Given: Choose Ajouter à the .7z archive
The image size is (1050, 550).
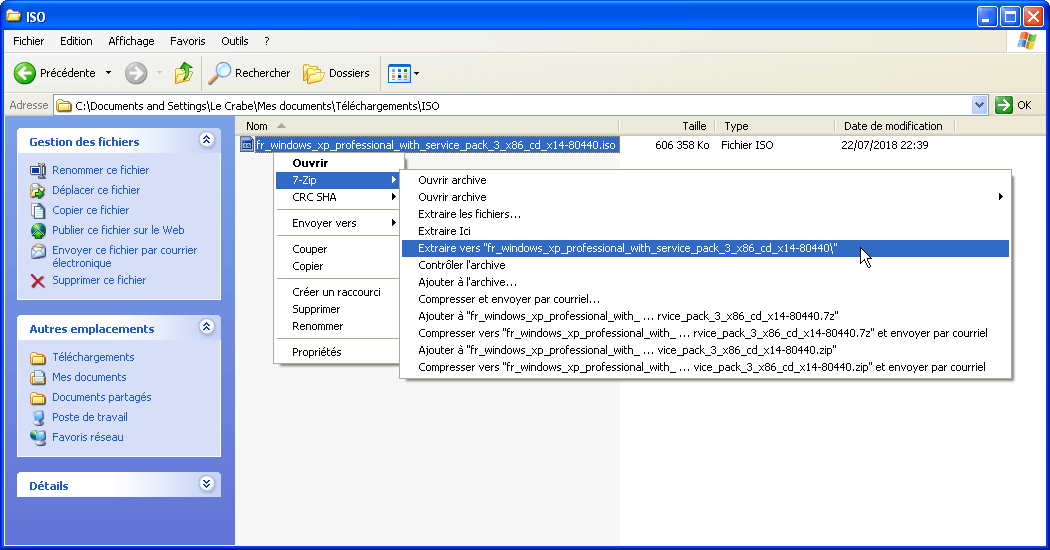Looking at the screenshot, I should [x=705, y=316].
